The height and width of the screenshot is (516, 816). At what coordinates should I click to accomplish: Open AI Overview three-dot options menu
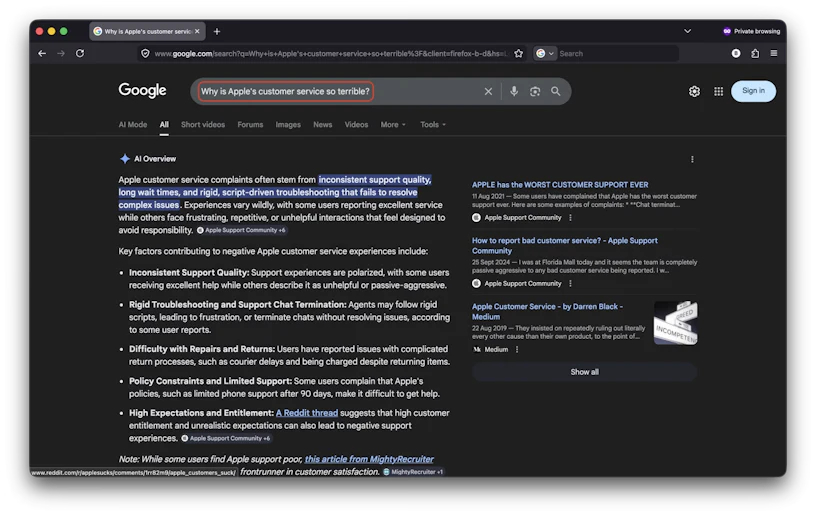[x=692, y=159]
